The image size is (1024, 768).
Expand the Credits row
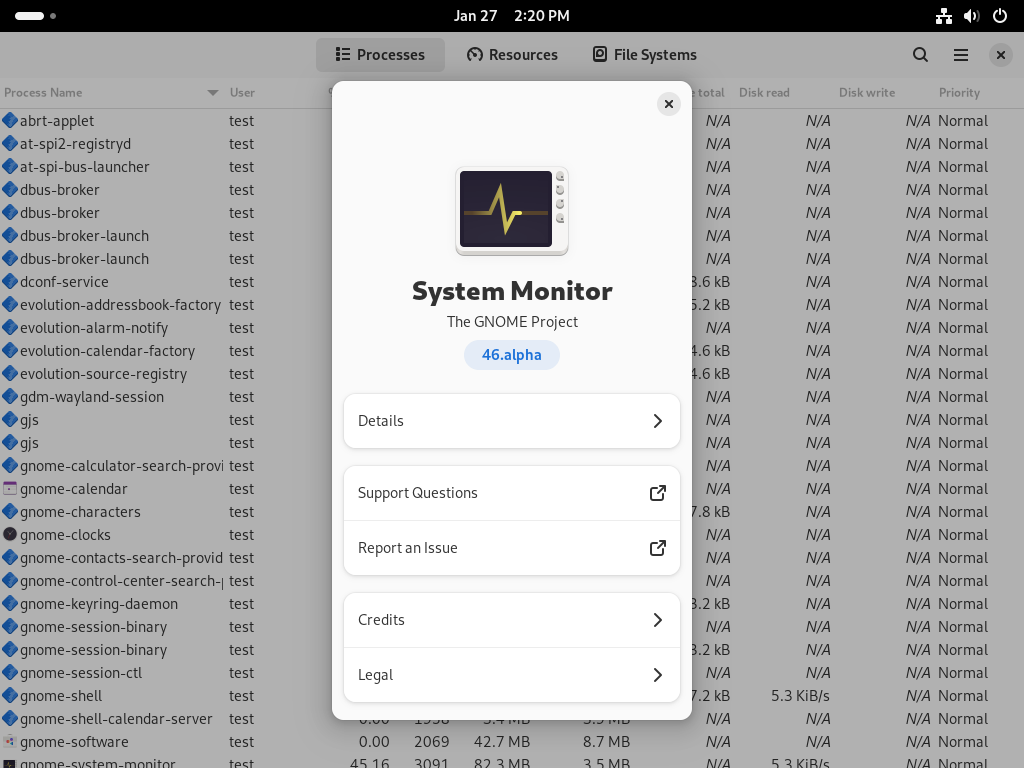click(512, 620)
